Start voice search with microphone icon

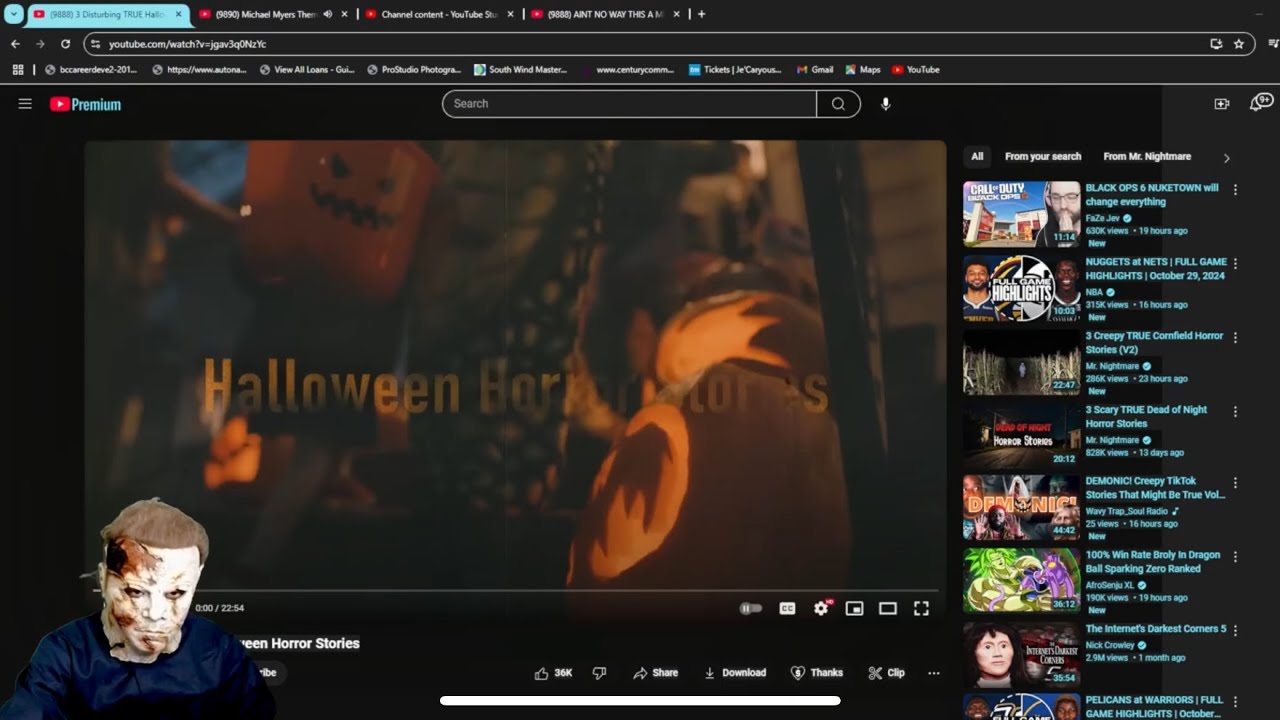[885, 104]
